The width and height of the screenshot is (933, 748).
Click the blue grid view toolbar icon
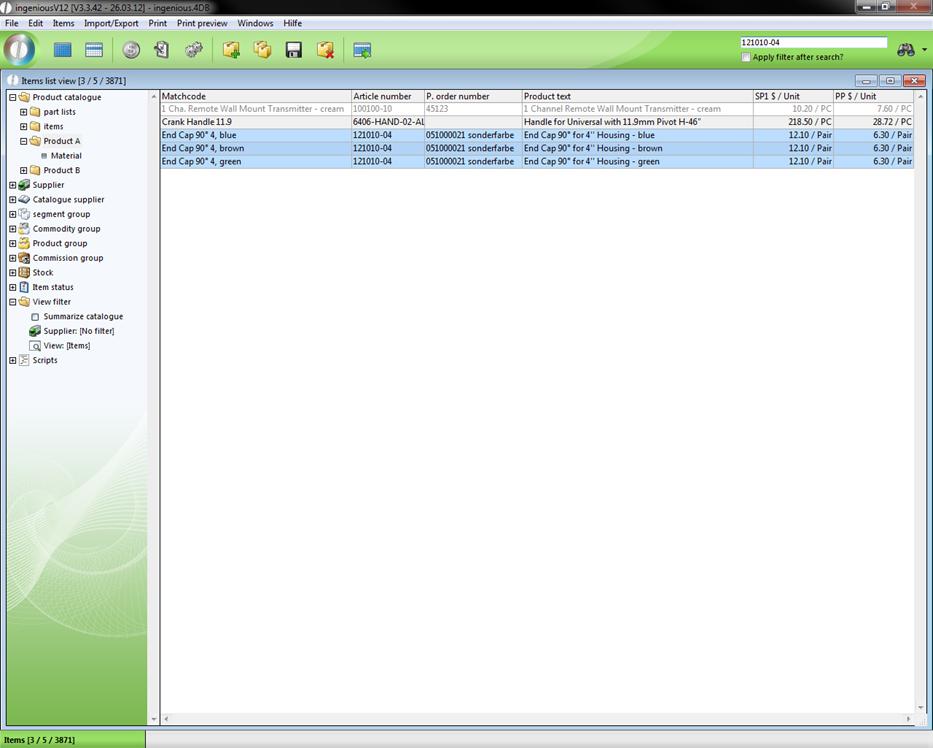[63, 50]
